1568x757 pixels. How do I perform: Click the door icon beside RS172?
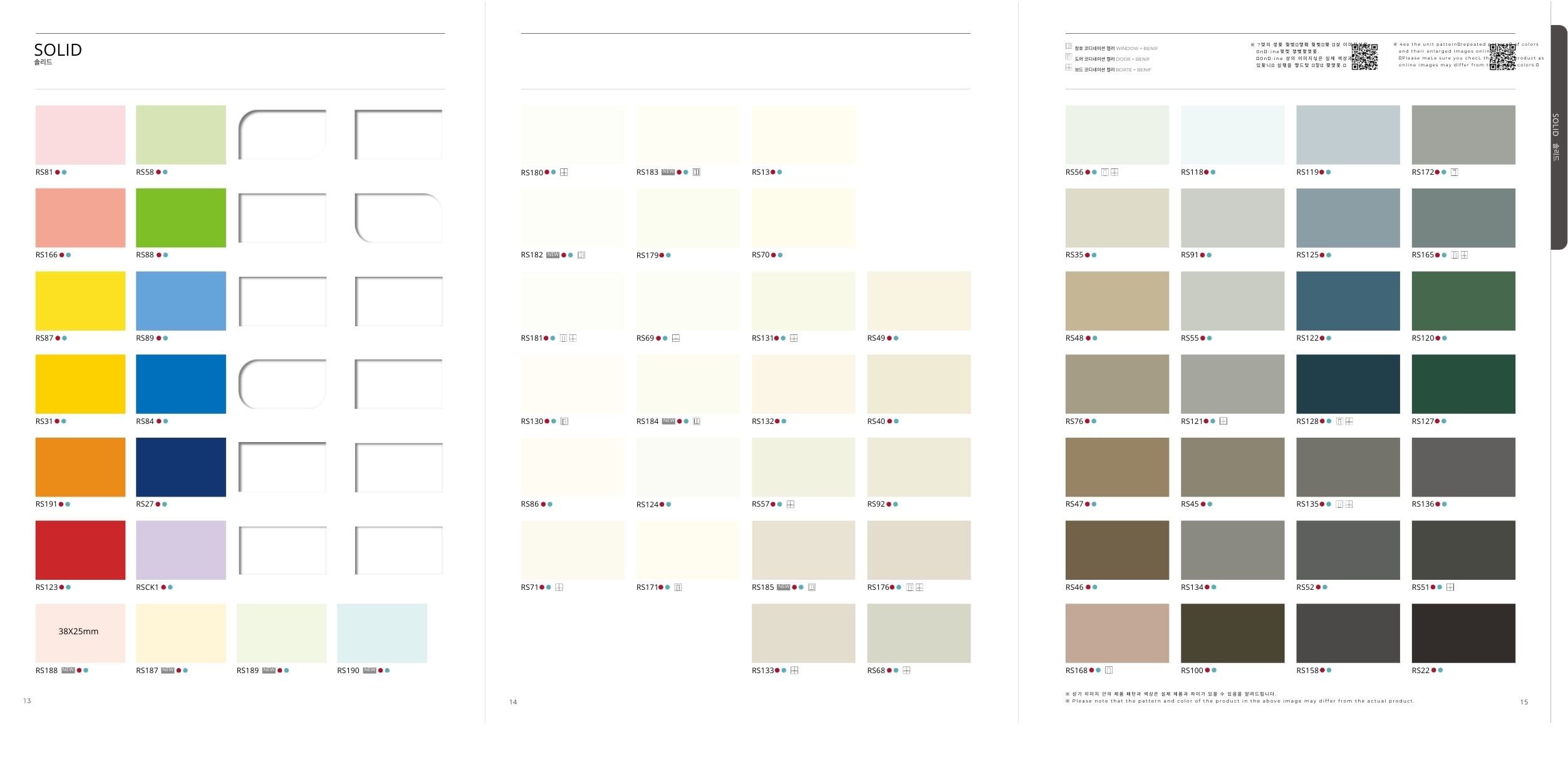coord(1455,172)
